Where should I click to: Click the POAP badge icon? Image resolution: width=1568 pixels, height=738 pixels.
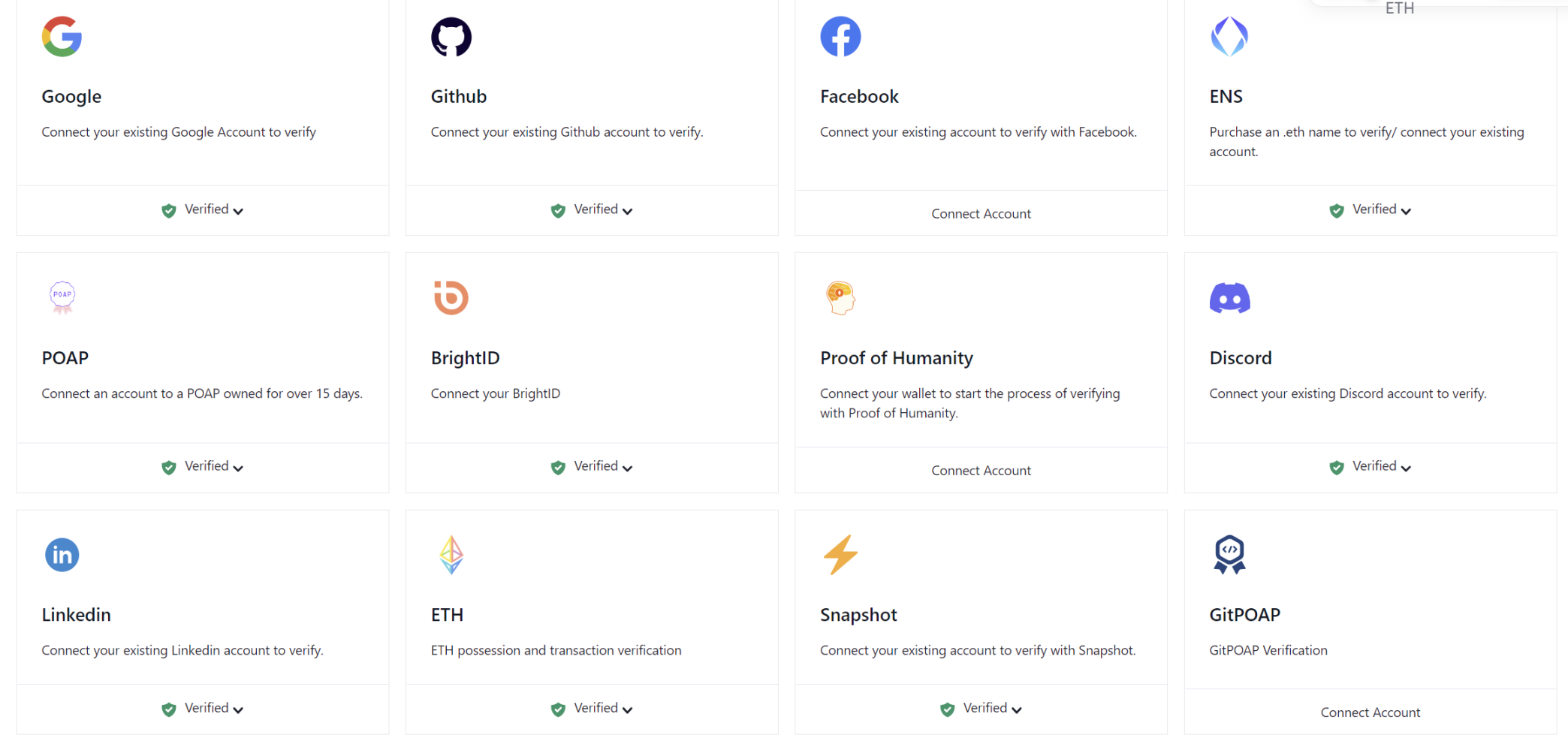62,297
